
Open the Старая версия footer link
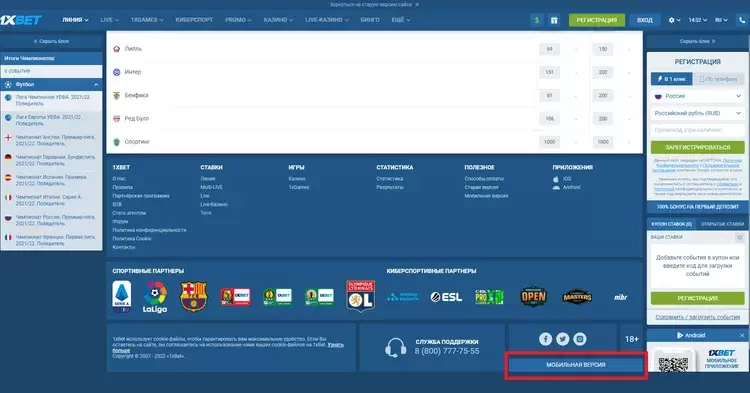click(x=481, y=187)
